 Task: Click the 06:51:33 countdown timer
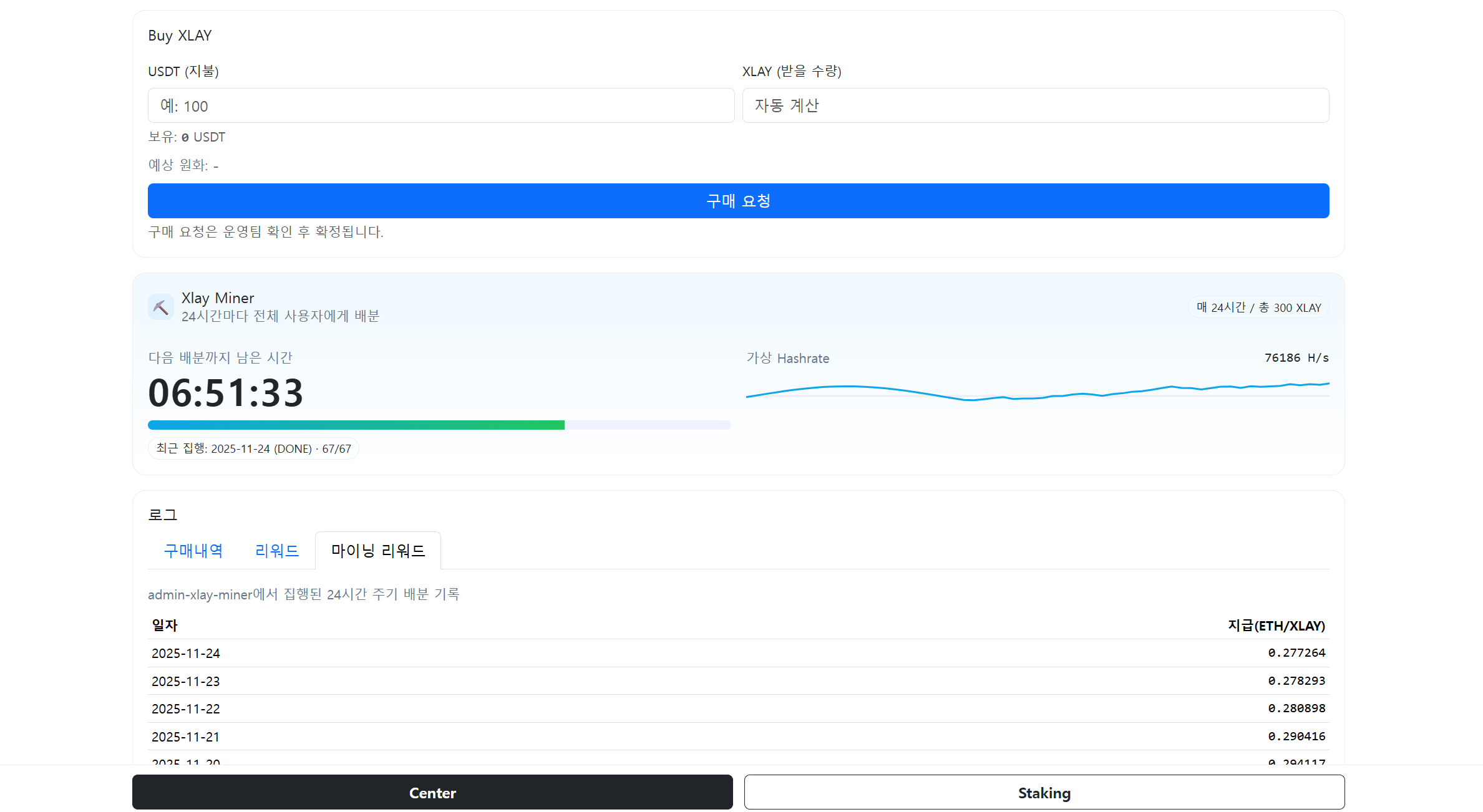(x=226, y=394)
